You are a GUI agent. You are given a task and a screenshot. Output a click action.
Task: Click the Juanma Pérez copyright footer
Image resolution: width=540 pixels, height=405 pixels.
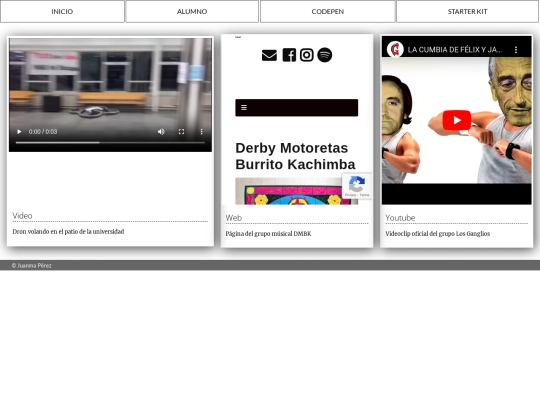pos(31,266)
